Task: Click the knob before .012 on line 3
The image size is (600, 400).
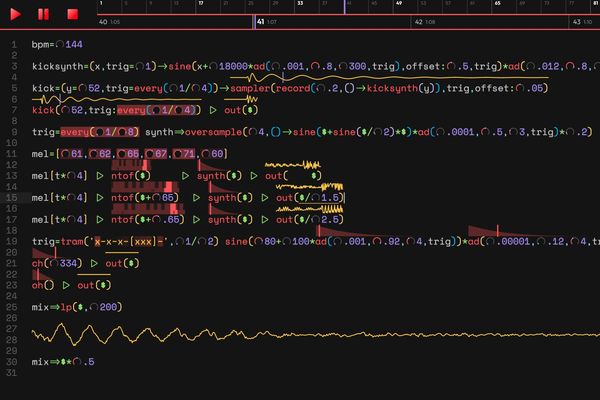Action: (x=531, y=66)
